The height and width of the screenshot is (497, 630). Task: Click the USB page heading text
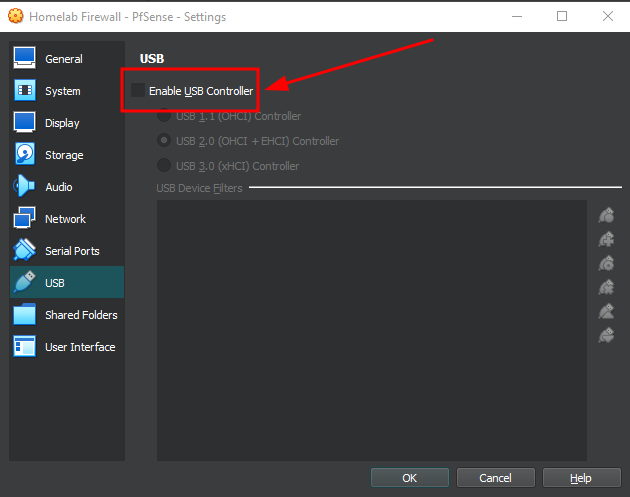click(152, 59)
